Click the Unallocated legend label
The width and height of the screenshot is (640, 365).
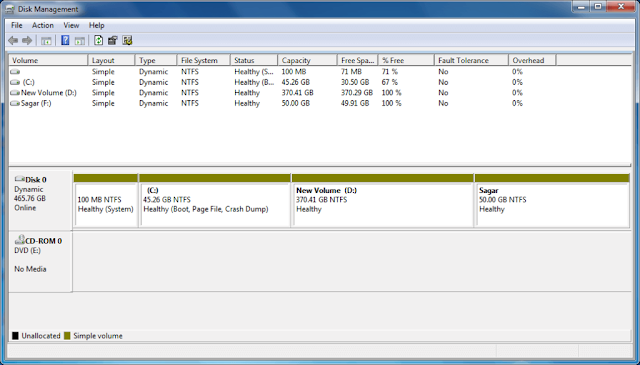point(41,336)
